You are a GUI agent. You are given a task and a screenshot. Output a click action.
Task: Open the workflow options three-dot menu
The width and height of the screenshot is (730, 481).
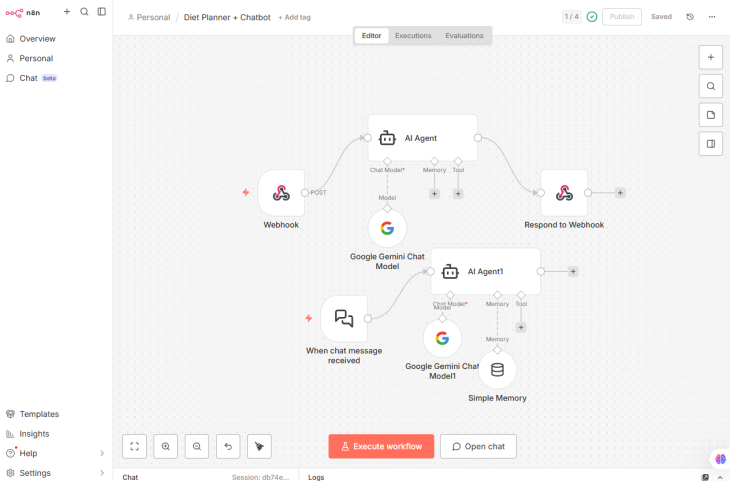click(712, 17)
